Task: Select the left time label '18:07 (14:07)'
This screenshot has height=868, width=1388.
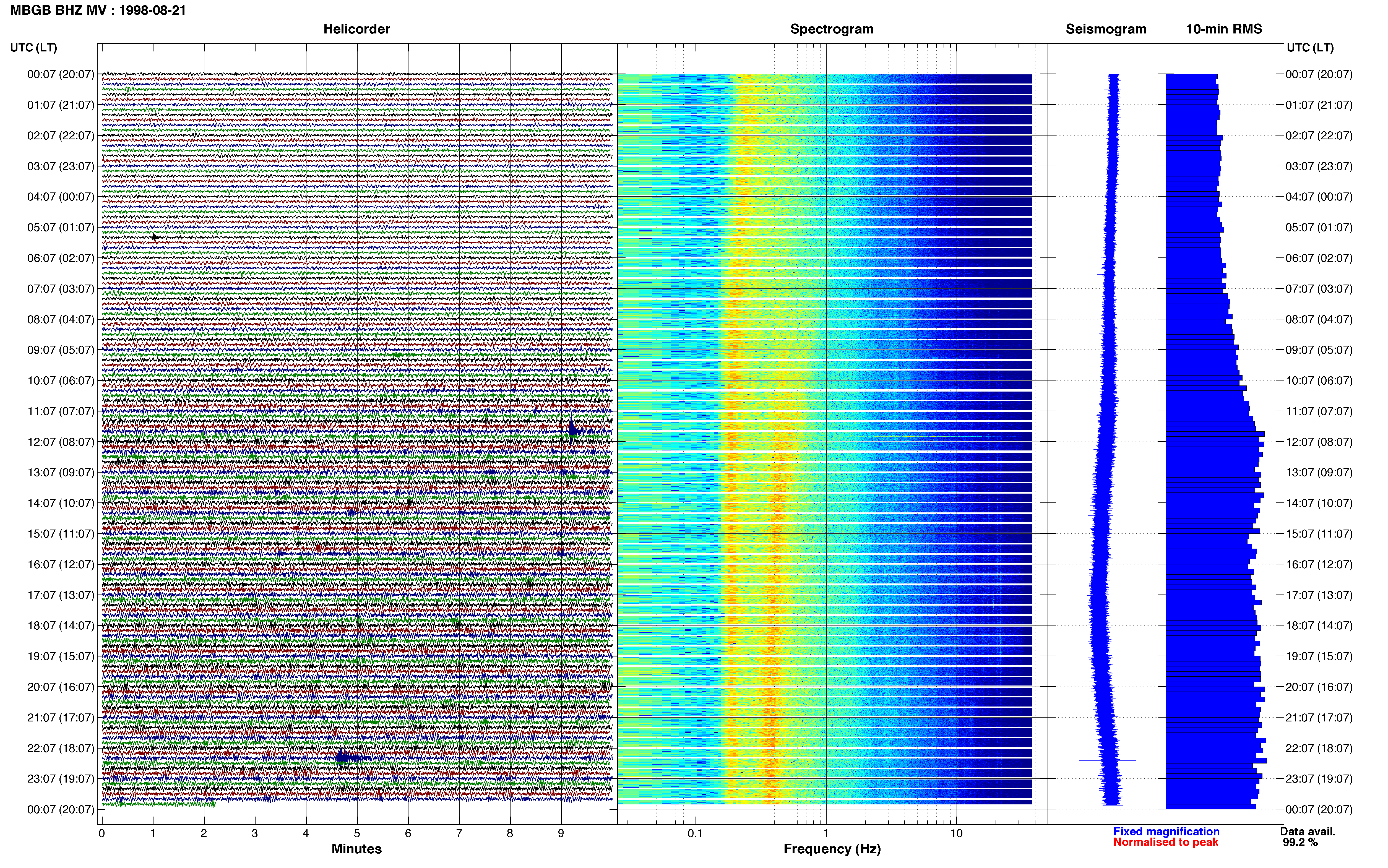Action: coord(61,626)
